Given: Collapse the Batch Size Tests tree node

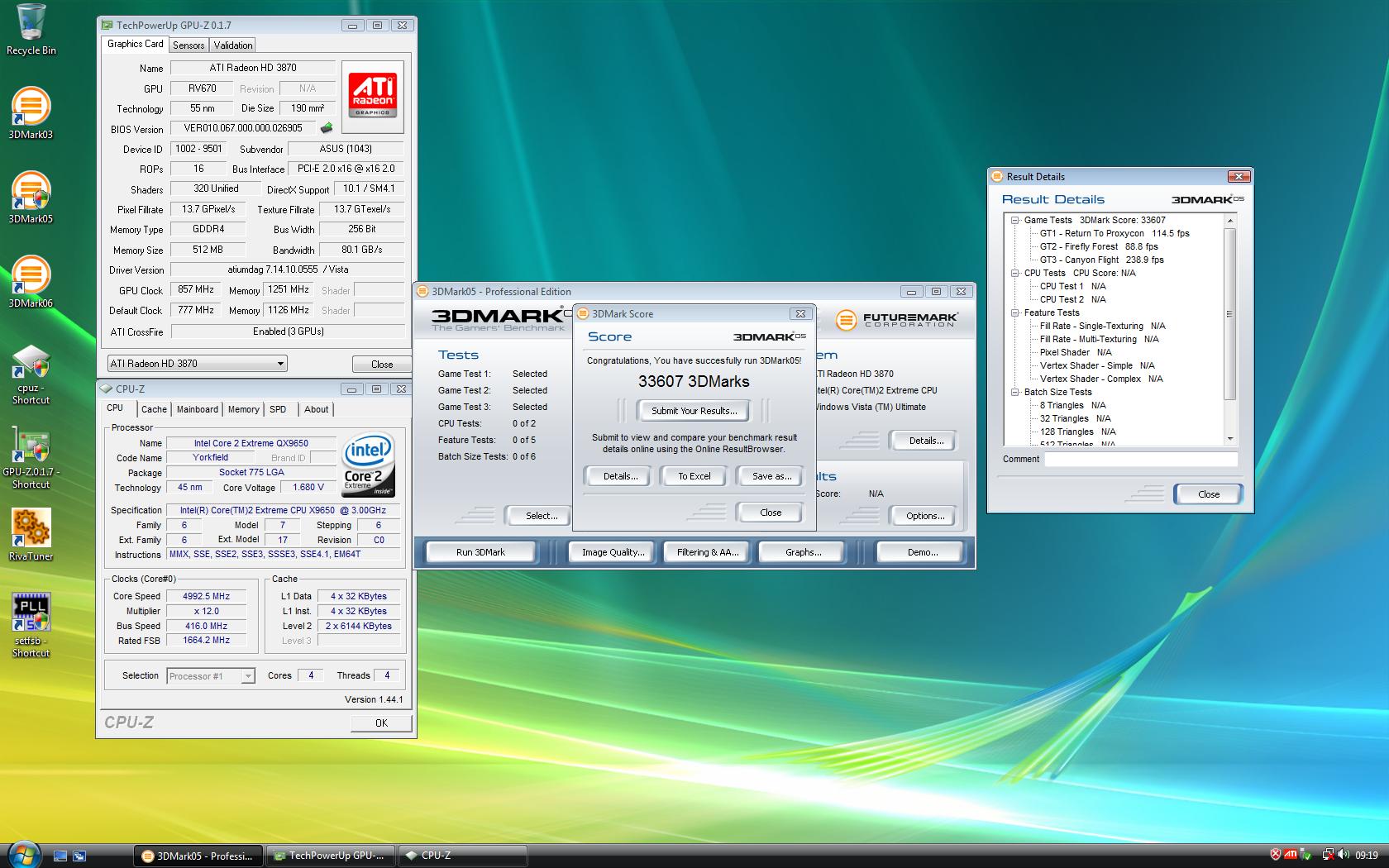Looking at the screenshot, I should click(x=1015, y=392).
